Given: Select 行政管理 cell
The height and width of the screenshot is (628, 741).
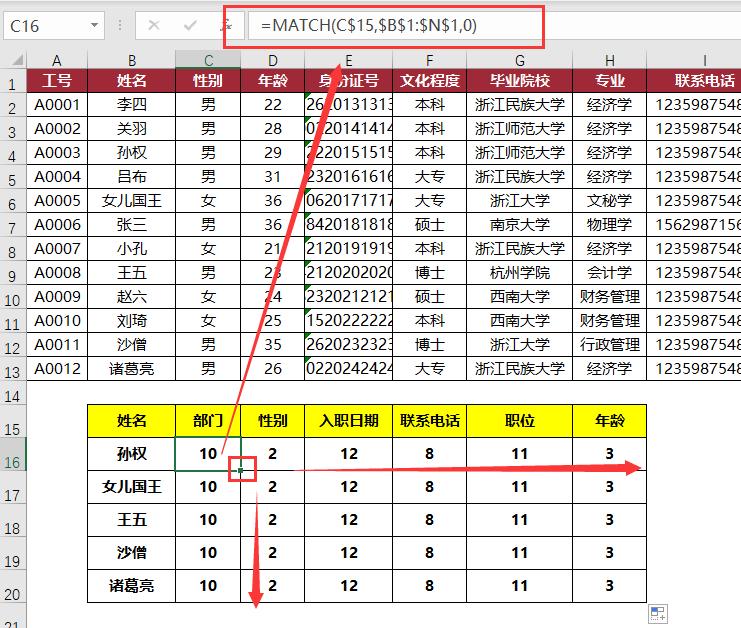Looking at the screenshot, I should pyautogui.click(x=609, y=344).
